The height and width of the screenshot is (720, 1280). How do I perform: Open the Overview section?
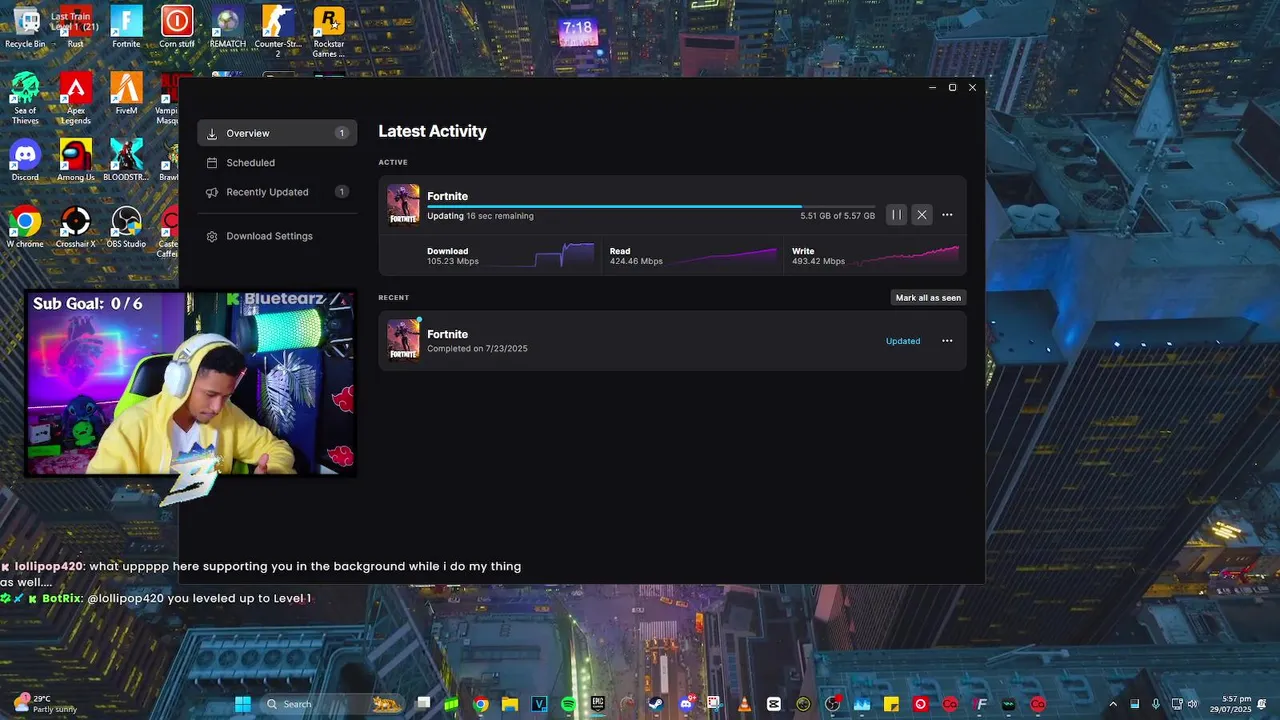click(277, 133)
